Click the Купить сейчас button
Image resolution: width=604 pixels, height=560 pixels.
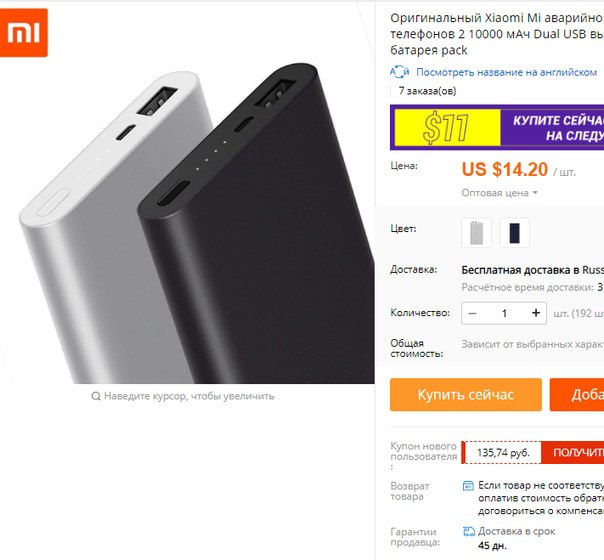(466, 395)
